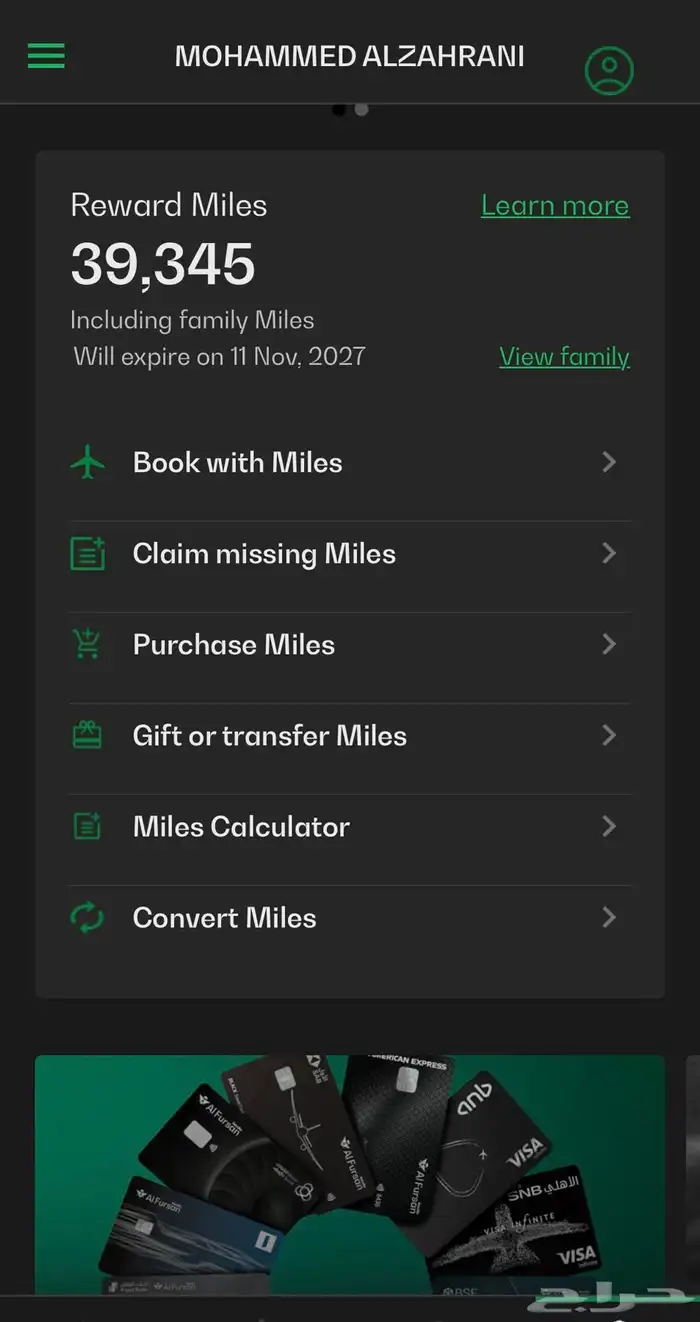
Task: Open the hamburger menu
Action: (46, 56)
